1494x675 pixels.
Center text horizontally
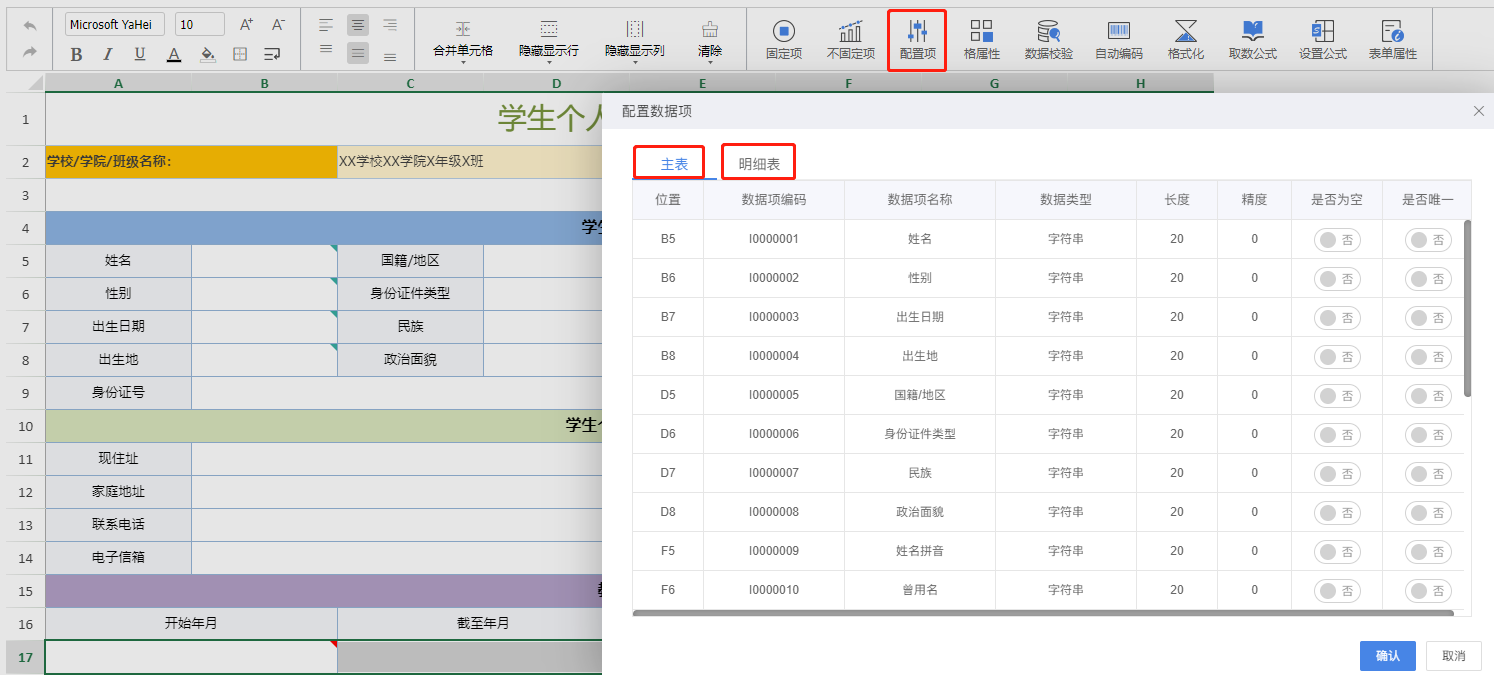click(x=358, y=25)
